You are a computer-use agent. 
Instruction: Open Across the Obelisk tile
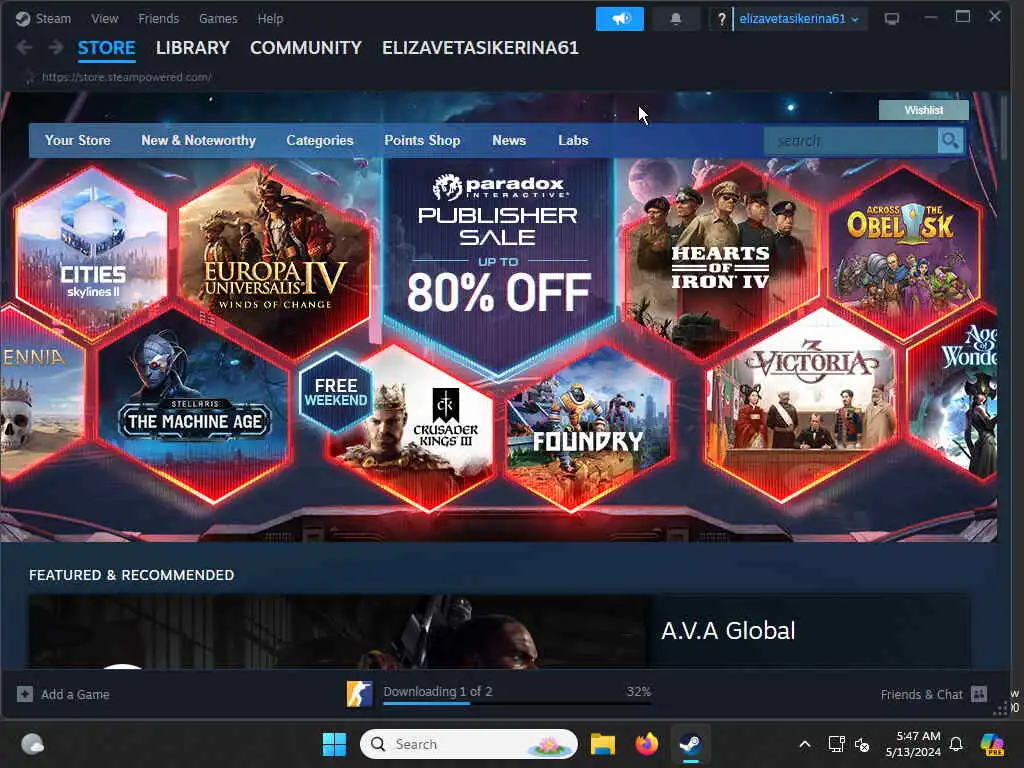point(903,253)
